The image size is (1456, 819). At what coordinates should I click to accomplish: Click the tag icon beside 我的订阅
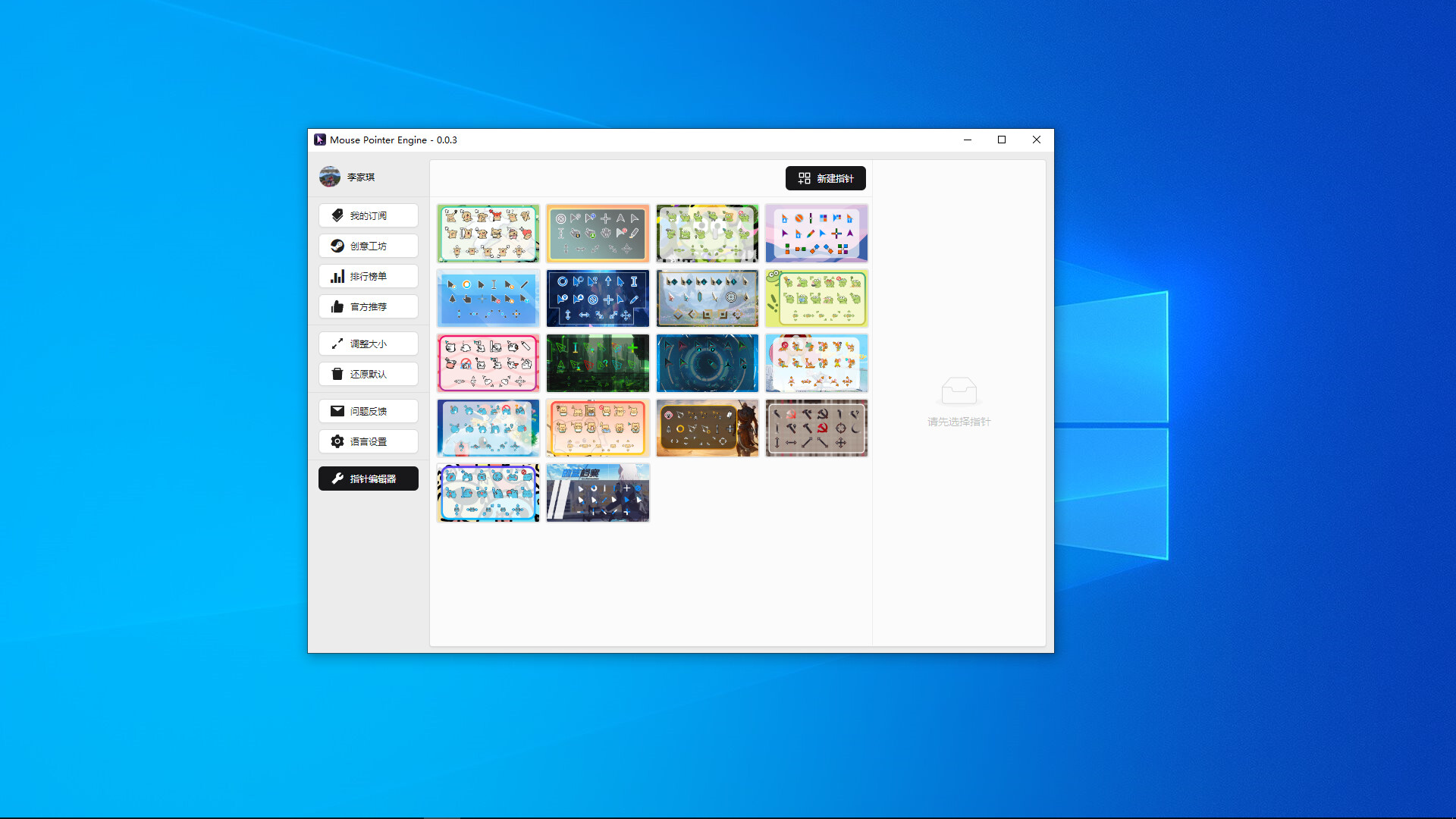[x=337, y=215]
